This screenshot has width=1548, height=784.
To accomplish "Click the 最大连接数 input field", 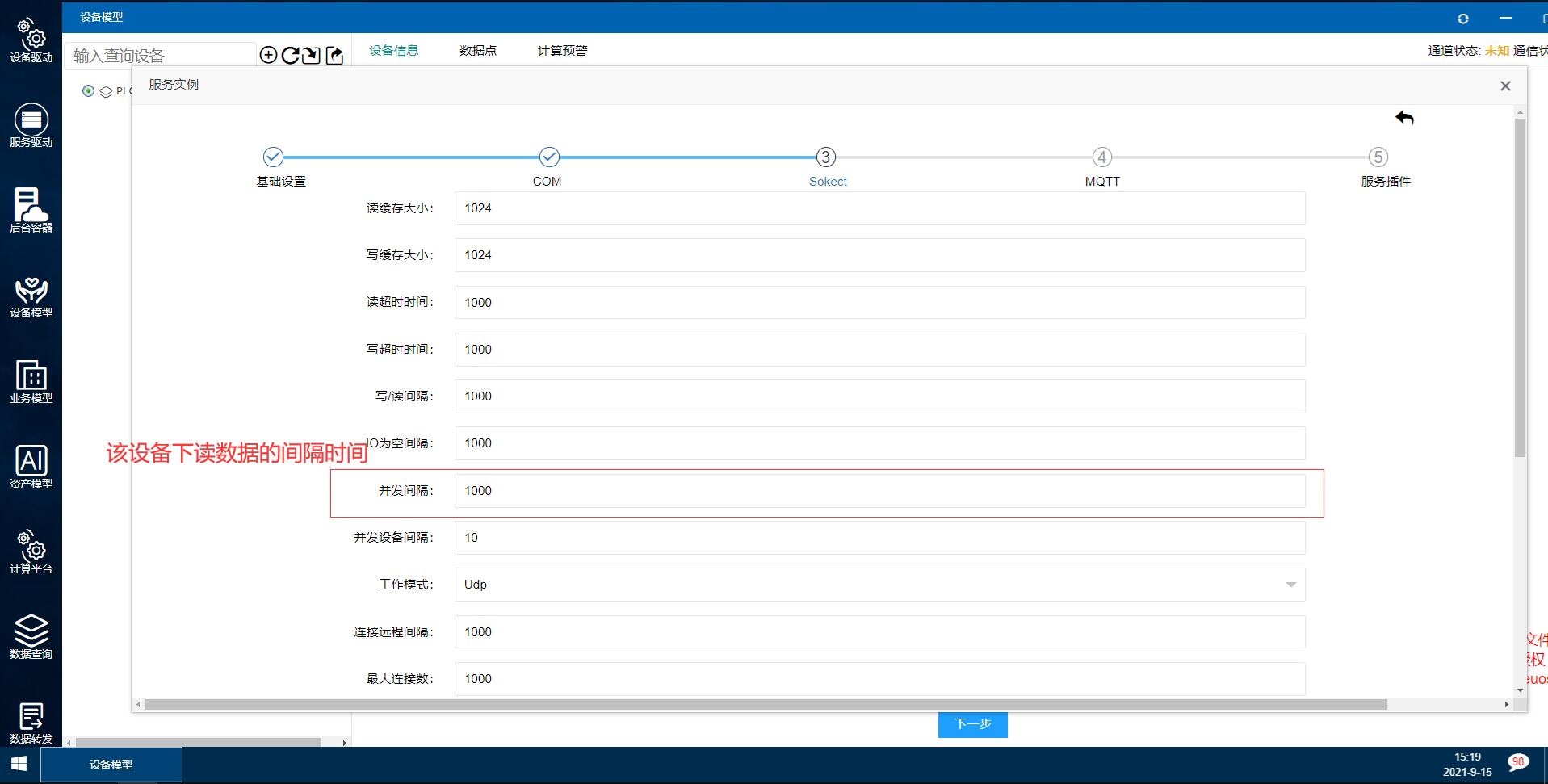I will 879,679.
